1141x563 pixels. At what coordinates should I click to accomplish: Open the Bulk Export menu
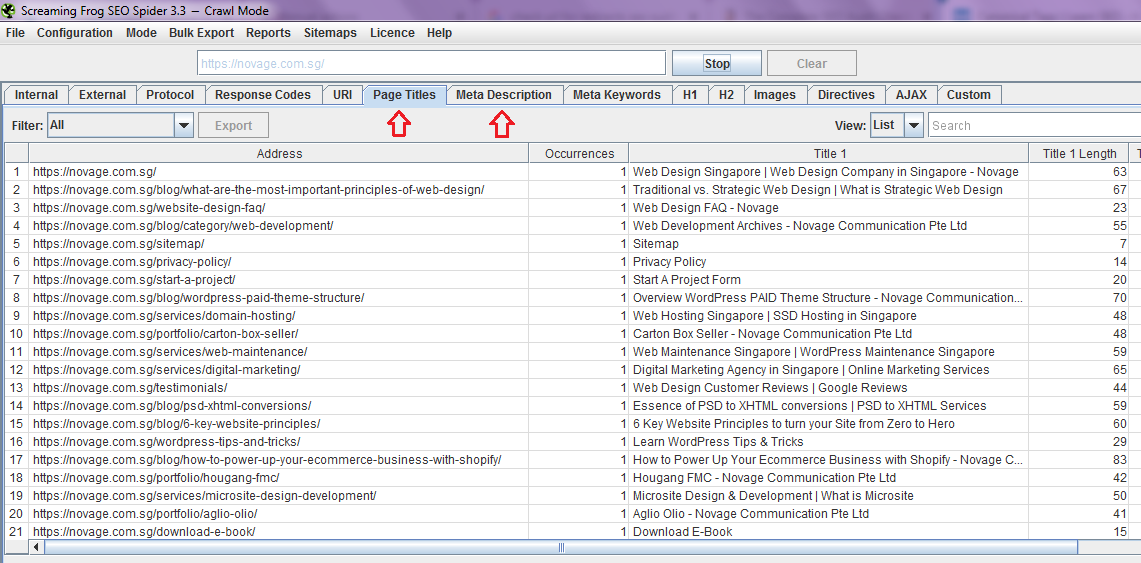(x=202, y=33)
